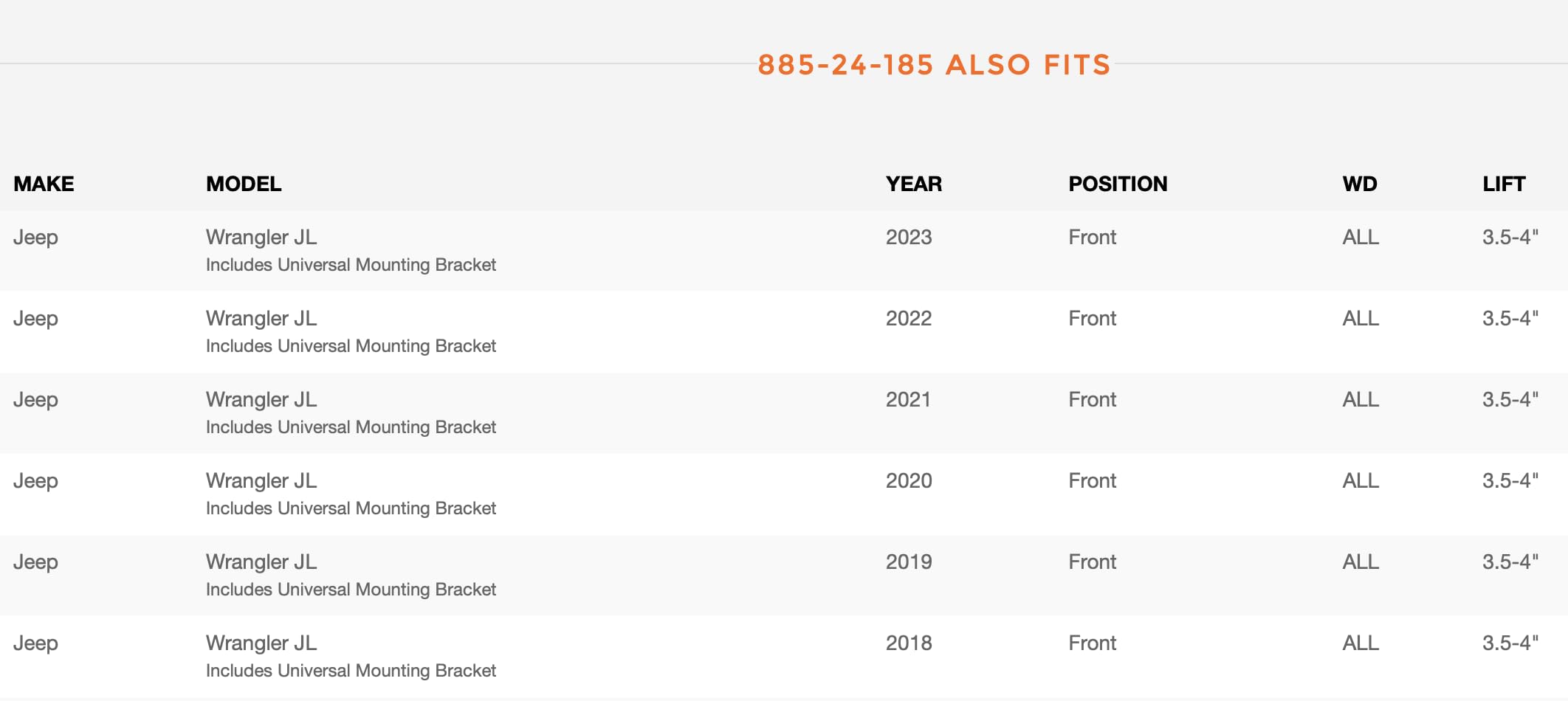
Task: Click the 2020 year cell
Action: 909,481
